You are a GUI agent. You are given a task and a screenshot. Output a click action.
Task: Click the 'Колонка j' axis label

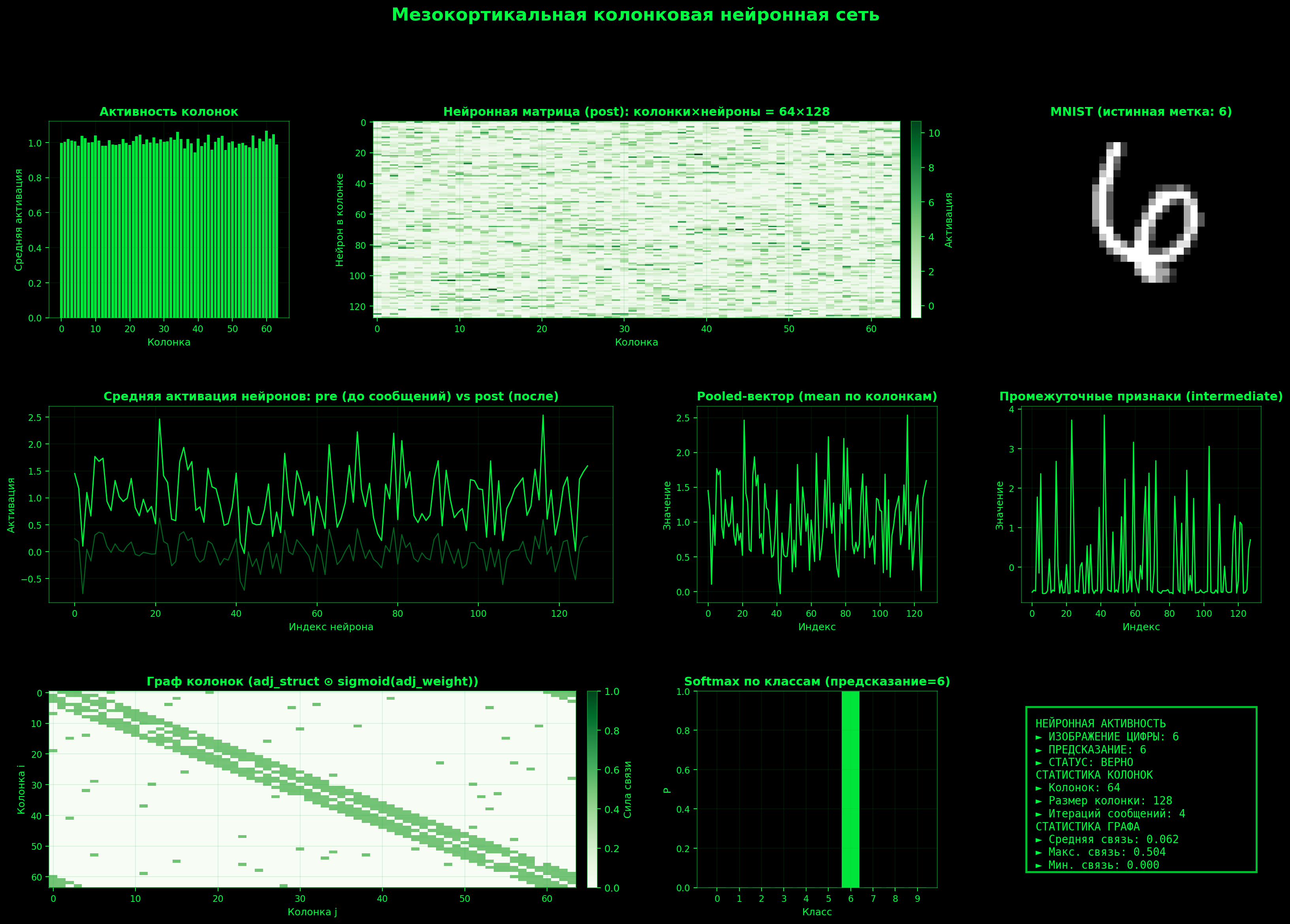(x=312, y=912)
